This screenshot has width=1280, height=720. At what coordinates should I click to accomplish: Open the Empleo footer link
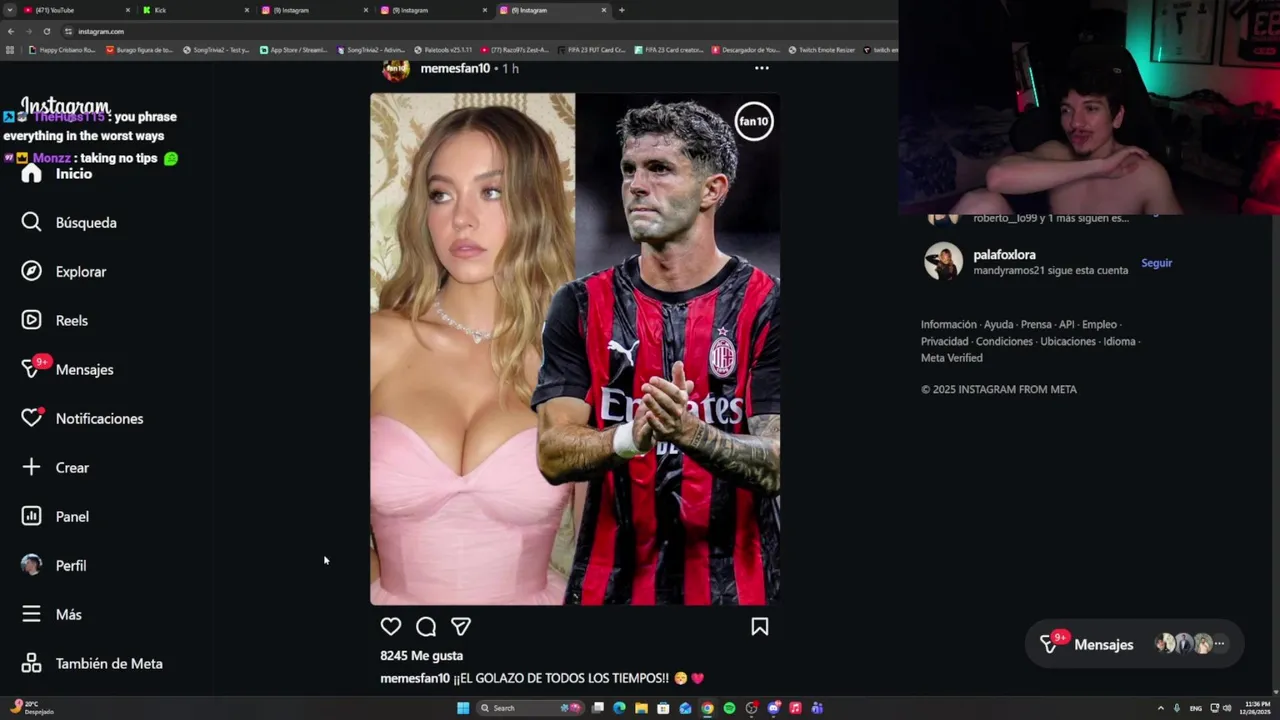pos(1099,325)
